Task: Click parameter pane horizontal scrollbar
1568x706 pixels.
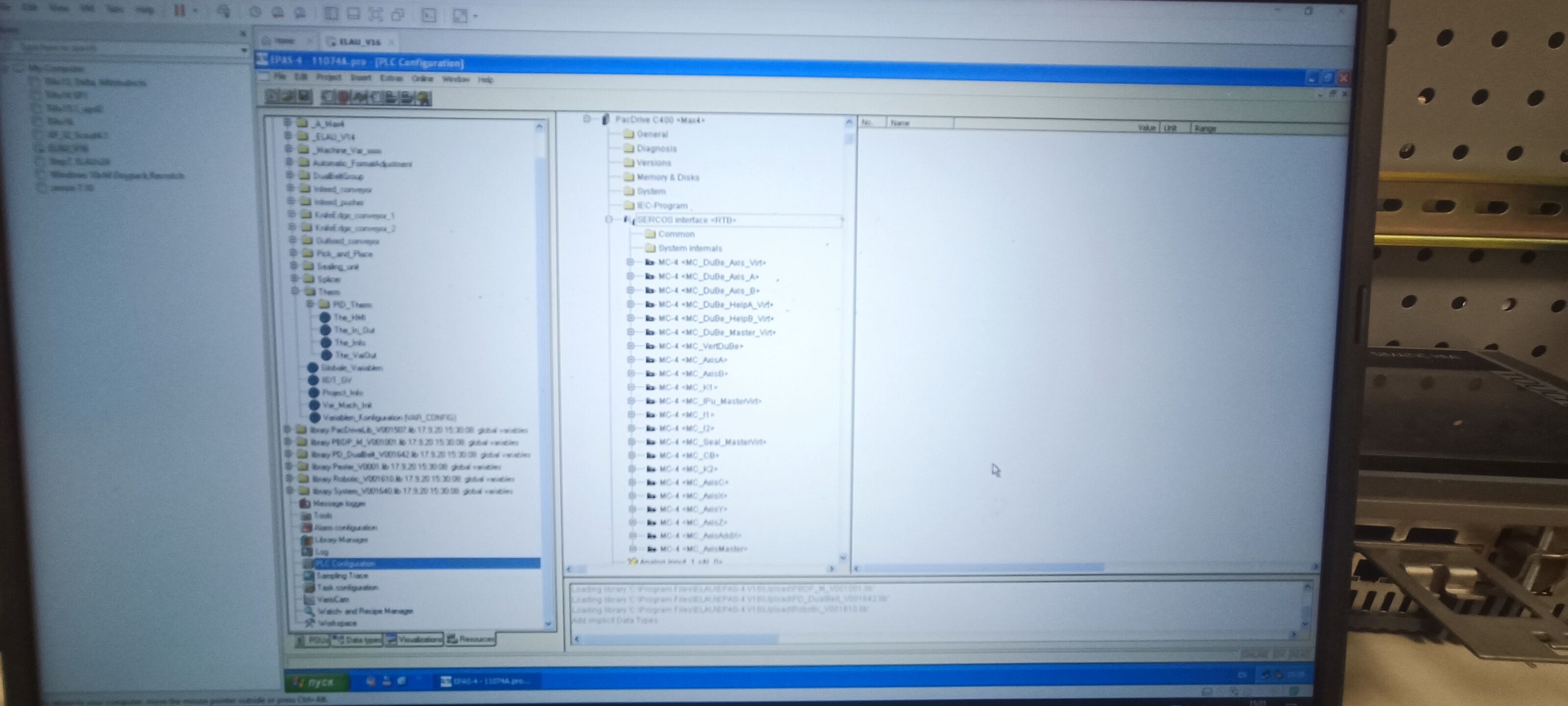Action: [x=1085, y=568]
